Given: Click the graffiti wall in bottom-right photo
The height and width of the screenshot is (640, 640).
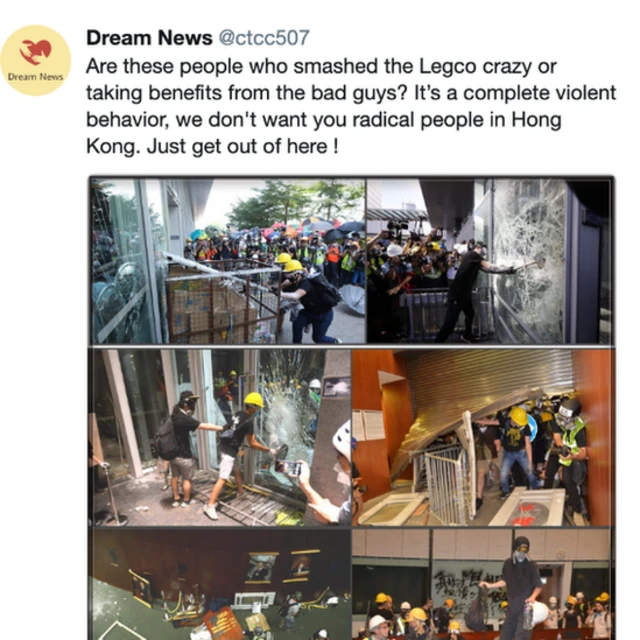Looking at the screenshot, I should [465, 584].
